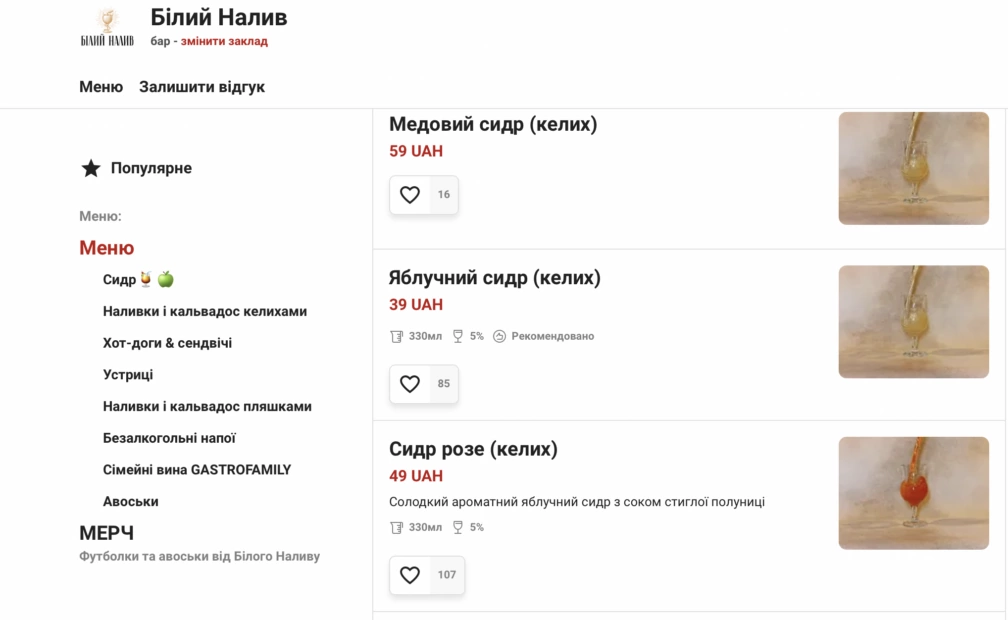Open the Залишити відгук tab
Viewport: 1008px width, 620px height.
click(x=202, y=87)
